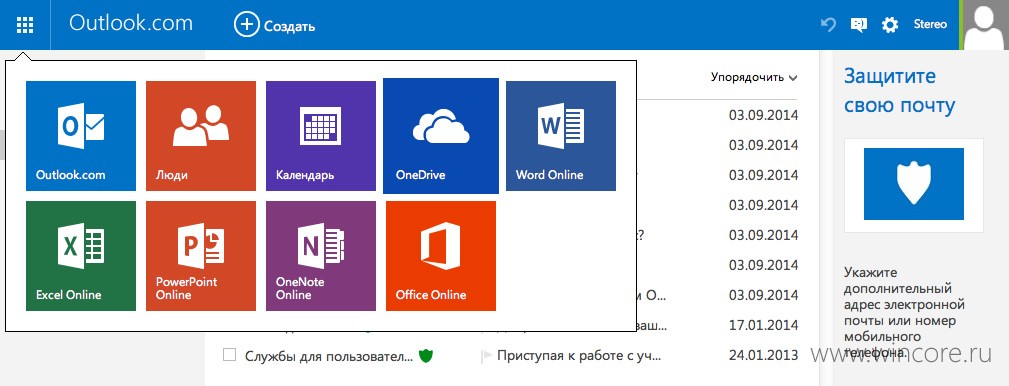Open the Люди (People) tile
Image resolution: width=1009 pixels, height=386 pixels.
[201, 136]
